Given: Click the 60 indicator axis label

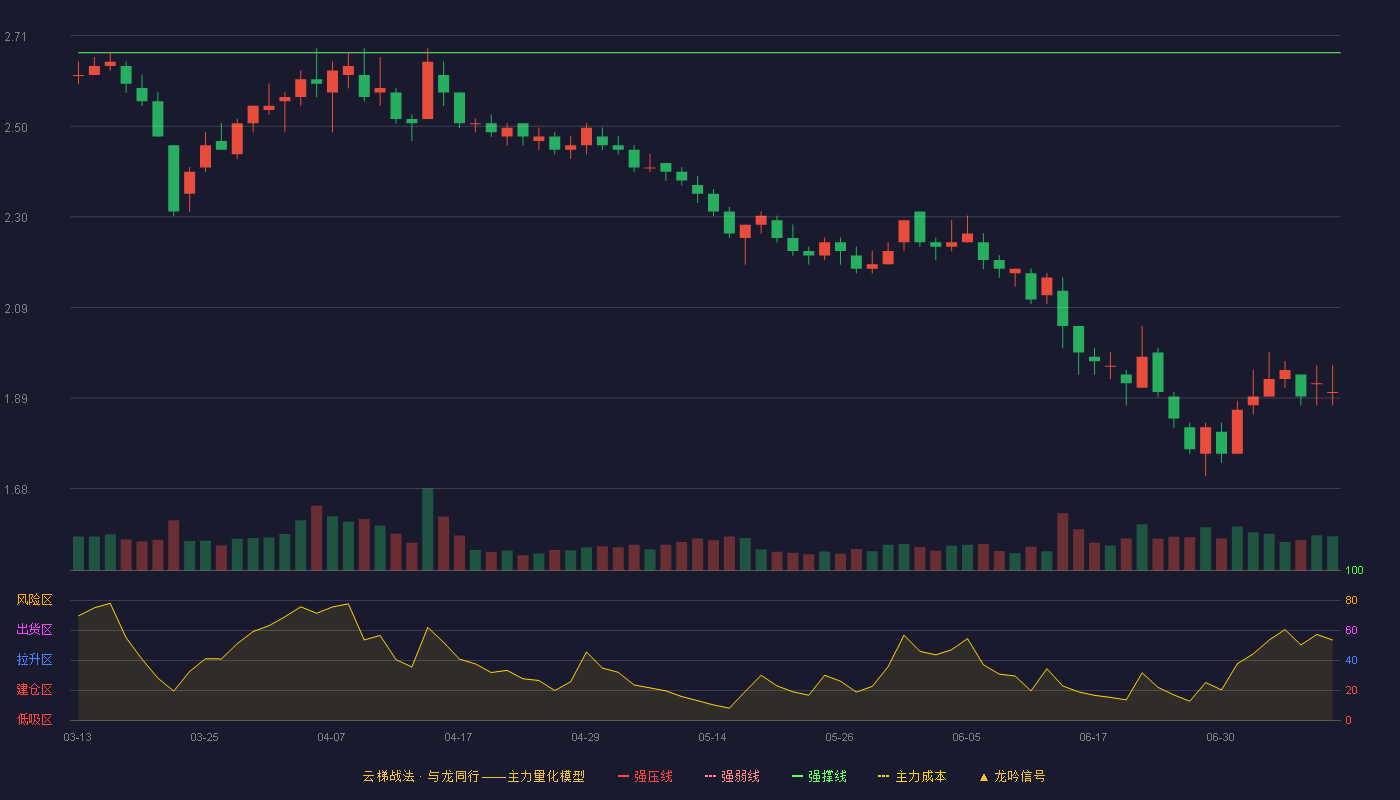Looking at the screenshot, I should coord(1351,630).
